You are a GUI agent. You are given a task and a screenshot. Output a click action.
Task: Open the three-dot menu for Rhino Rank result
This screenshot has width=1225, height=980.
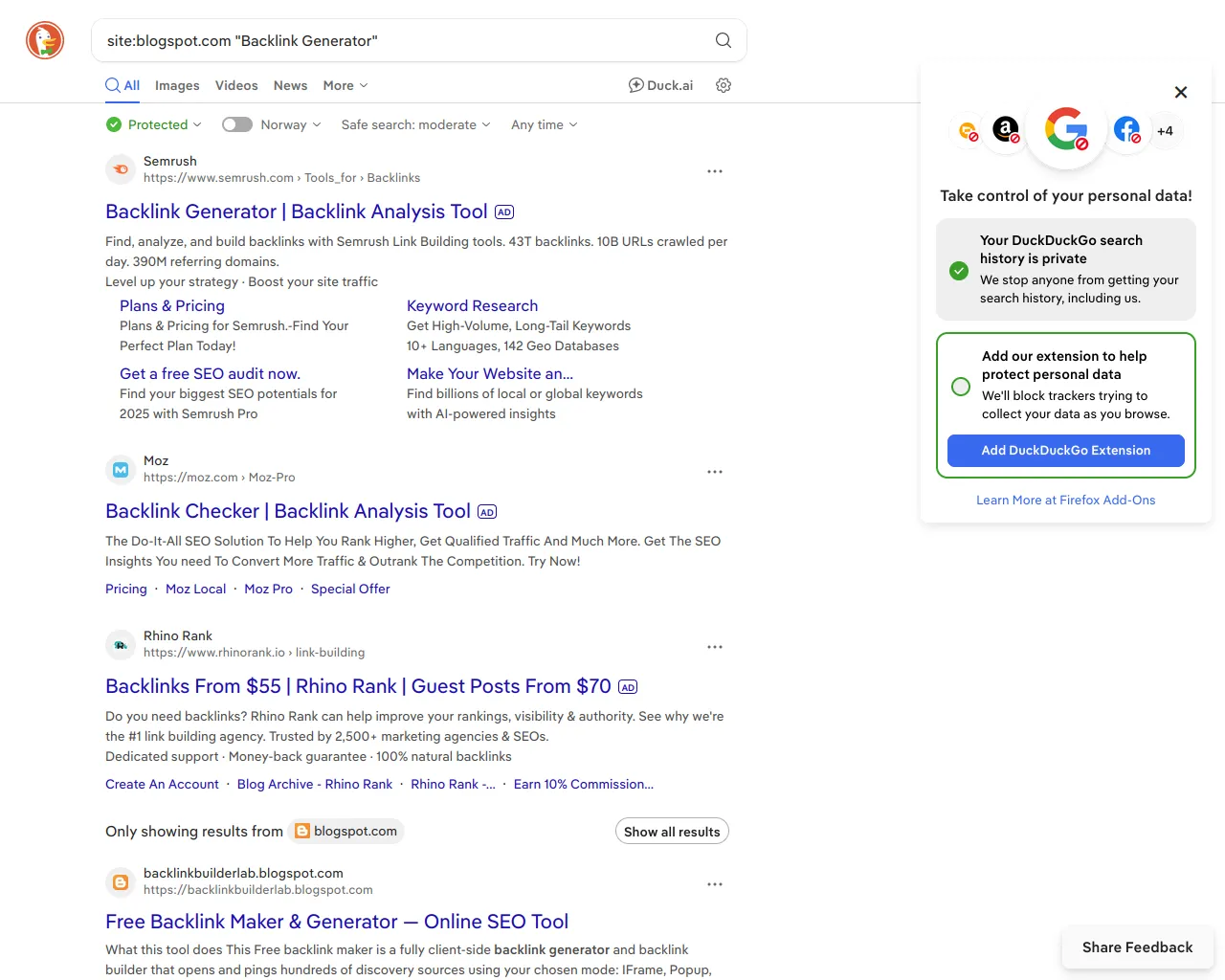tap(715, 647)
